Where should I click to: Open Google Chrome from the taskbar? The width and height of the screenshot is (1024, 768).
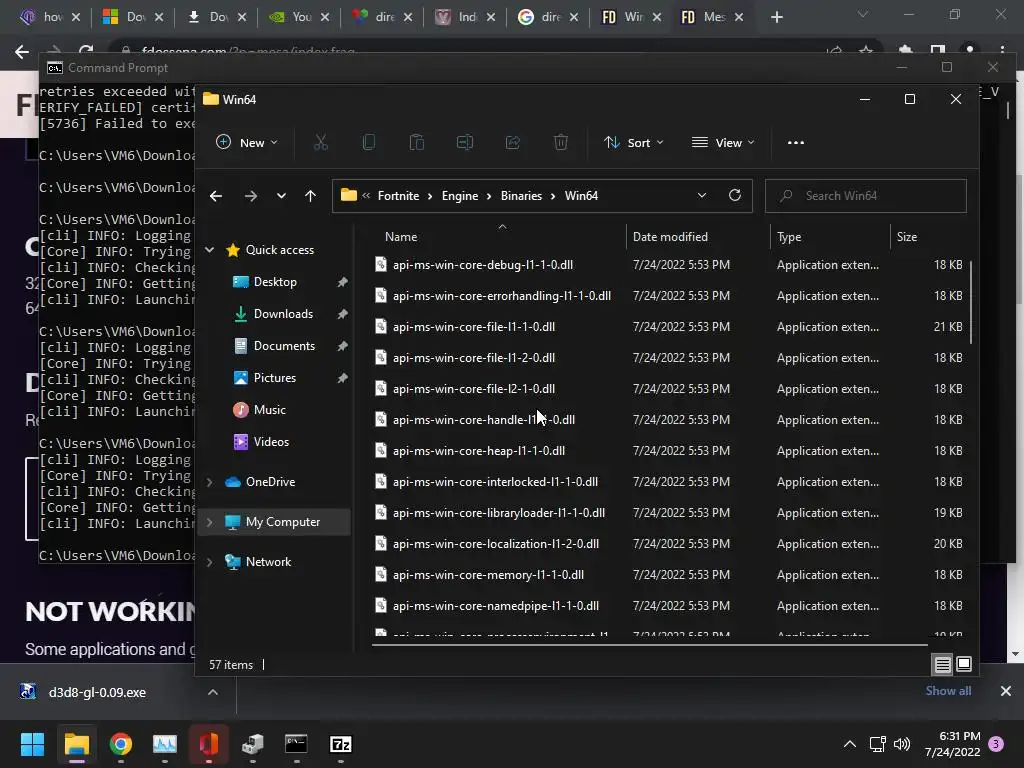(121, 744)
